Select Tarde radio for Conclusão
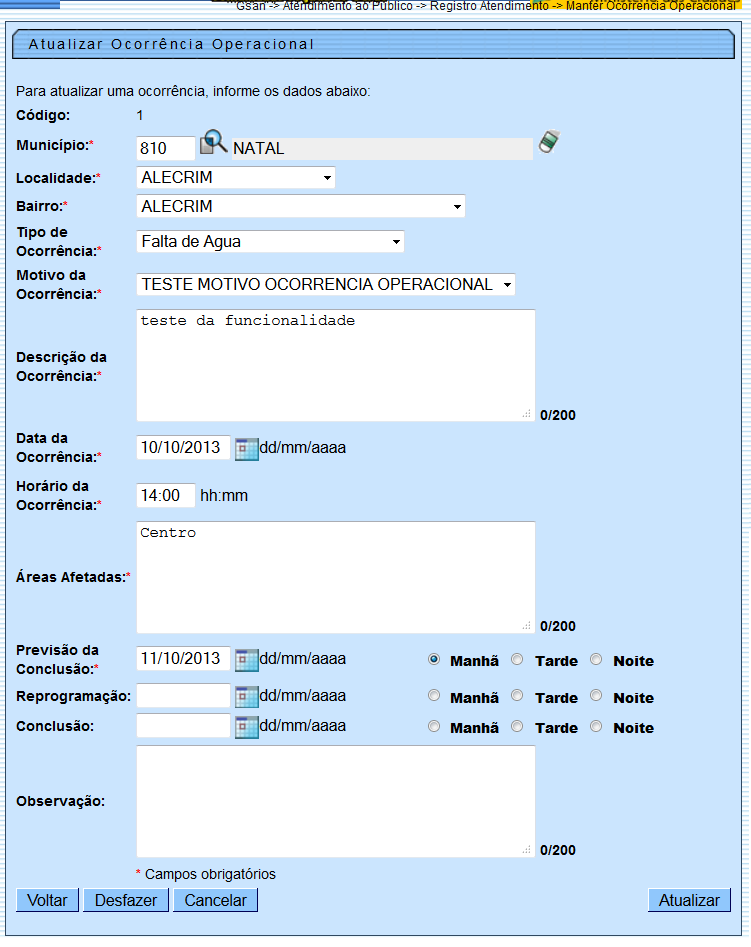This screenshot has height=947, width=751. pyautogui.click(x=517, y=727)
